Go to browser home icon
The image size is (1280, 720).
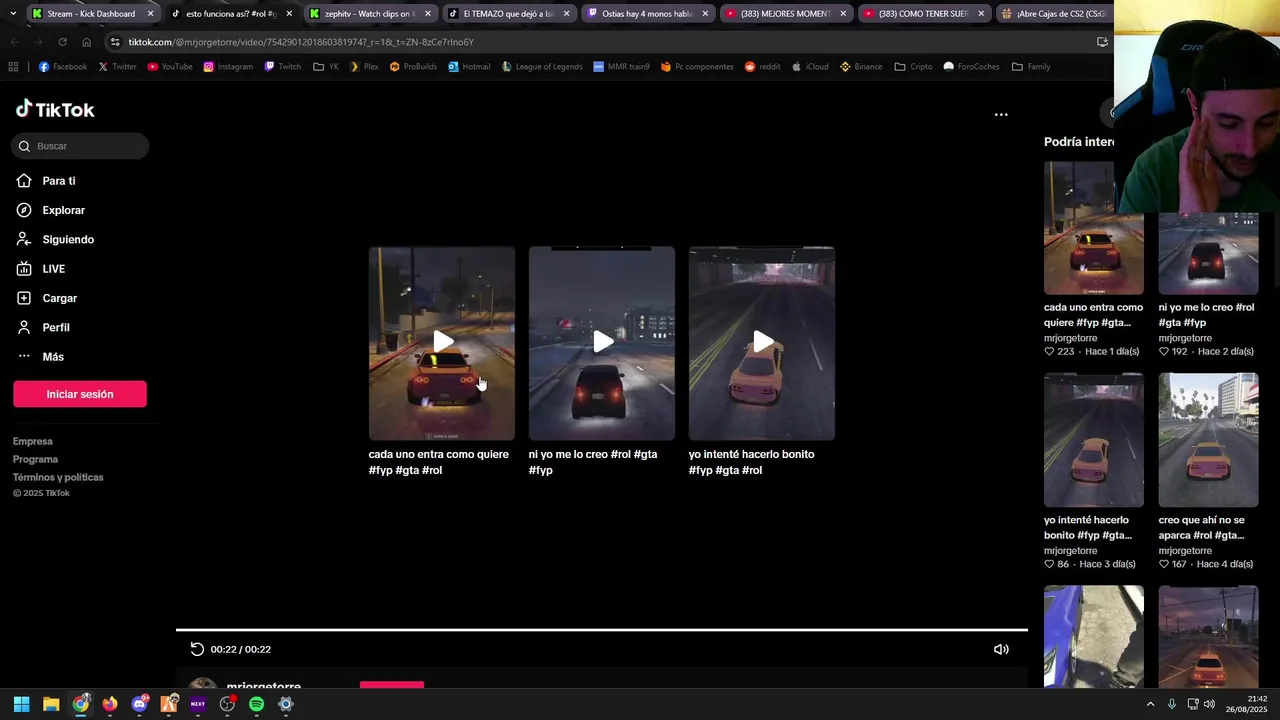pos(86,42)
